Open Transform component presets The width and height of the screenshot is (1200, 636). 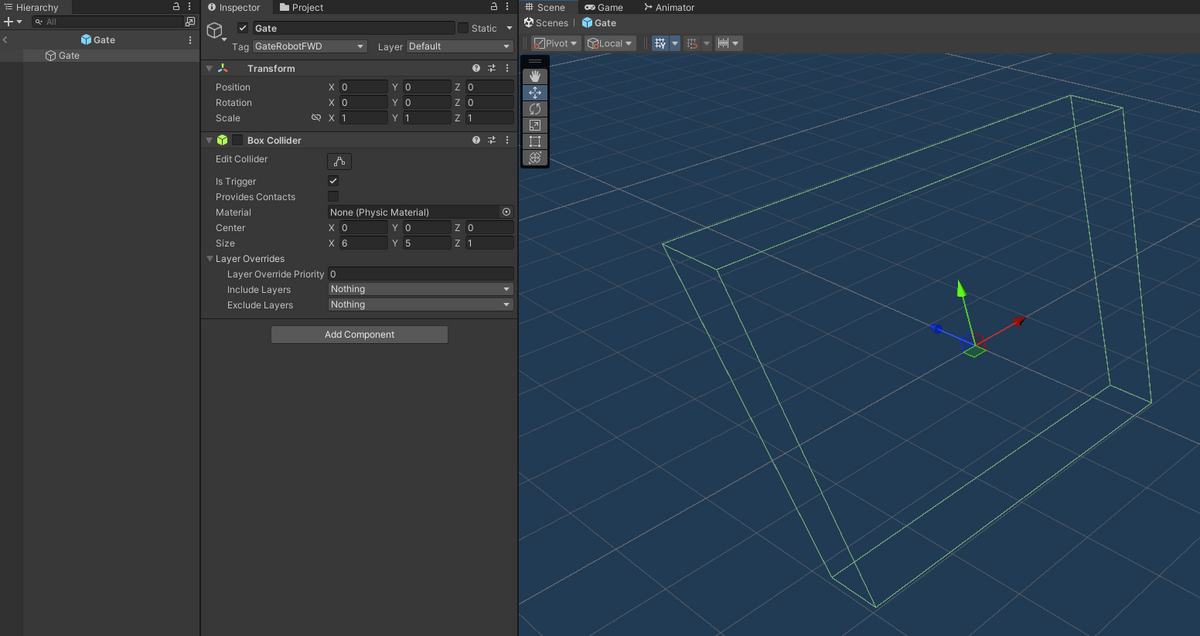tap(492, 68)
